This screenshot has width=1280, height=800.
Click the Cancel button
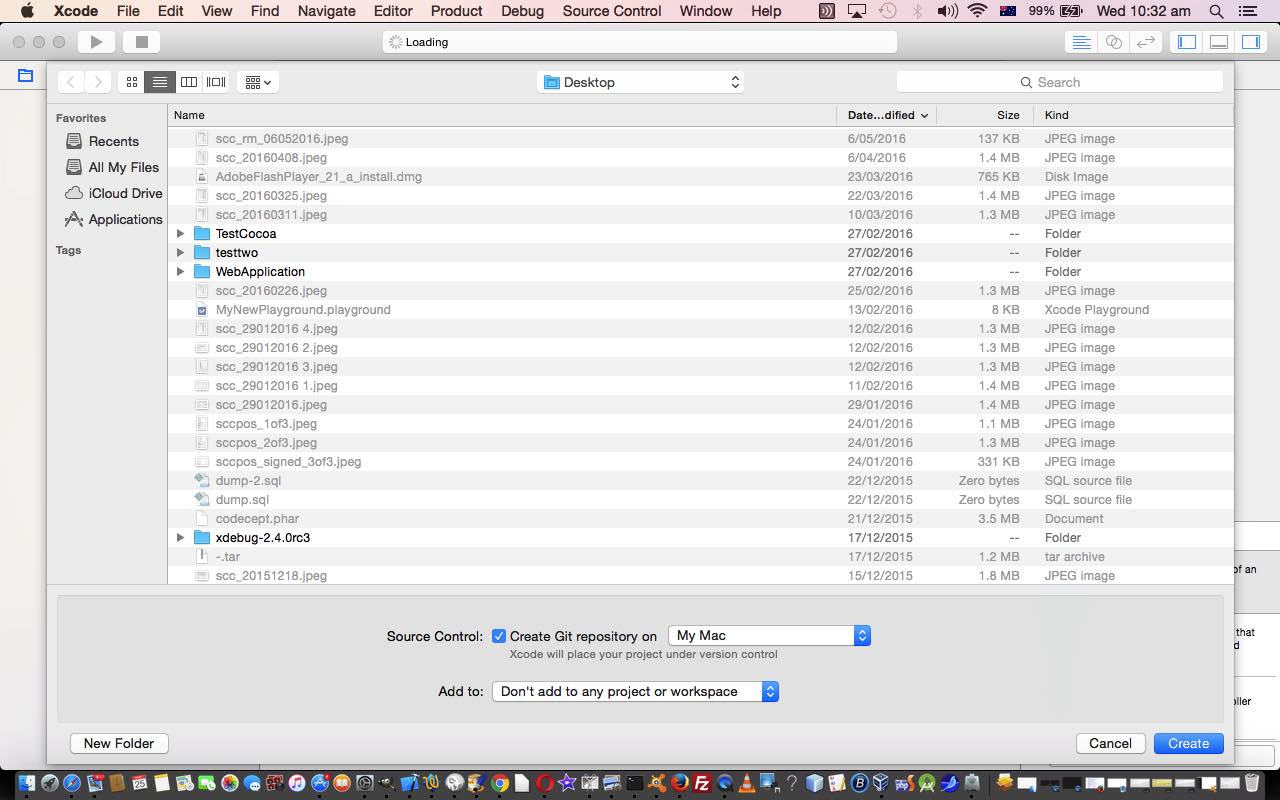[1110, 743]
